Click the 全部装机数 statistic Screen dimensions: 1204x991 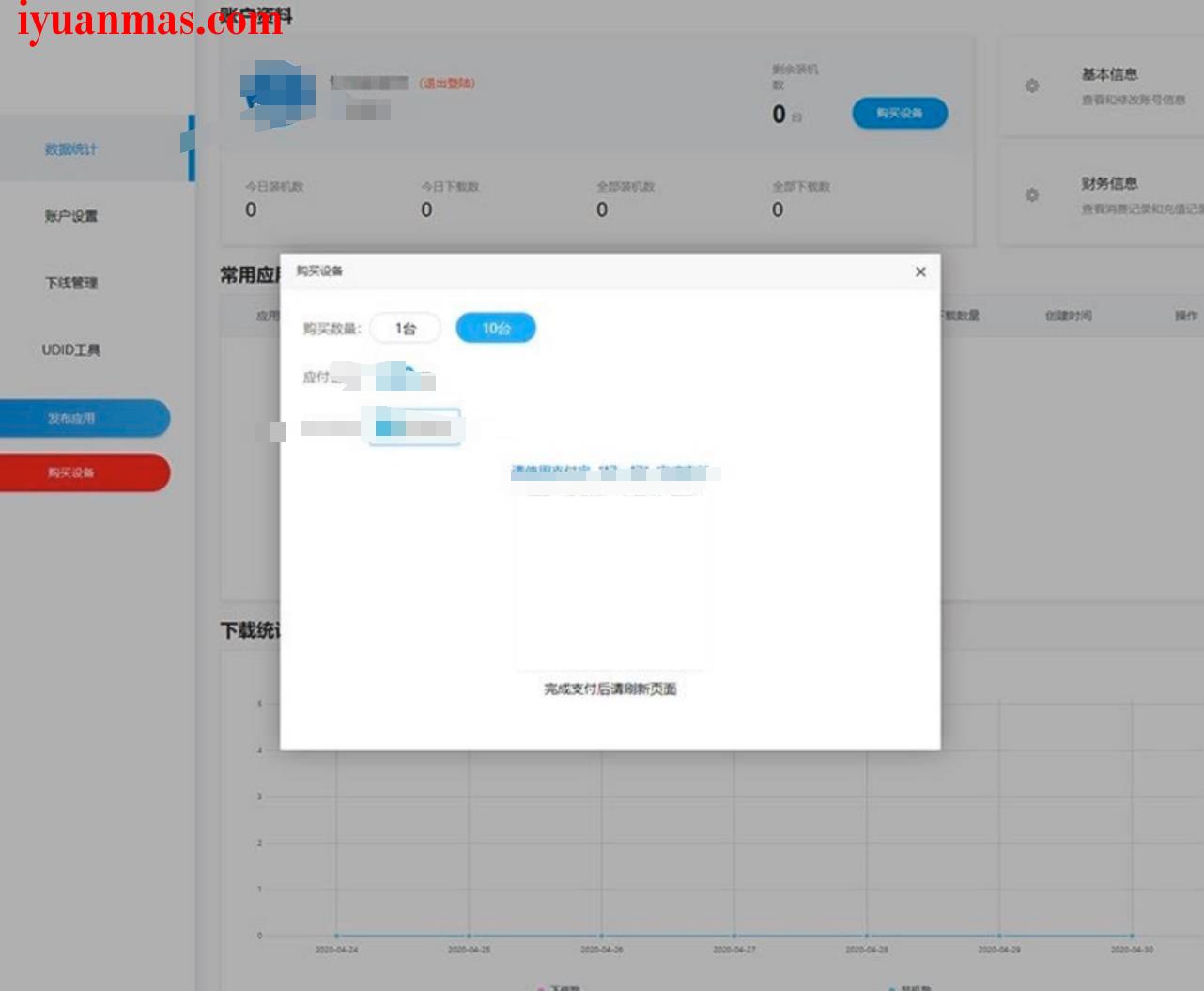tap(625, 199)
